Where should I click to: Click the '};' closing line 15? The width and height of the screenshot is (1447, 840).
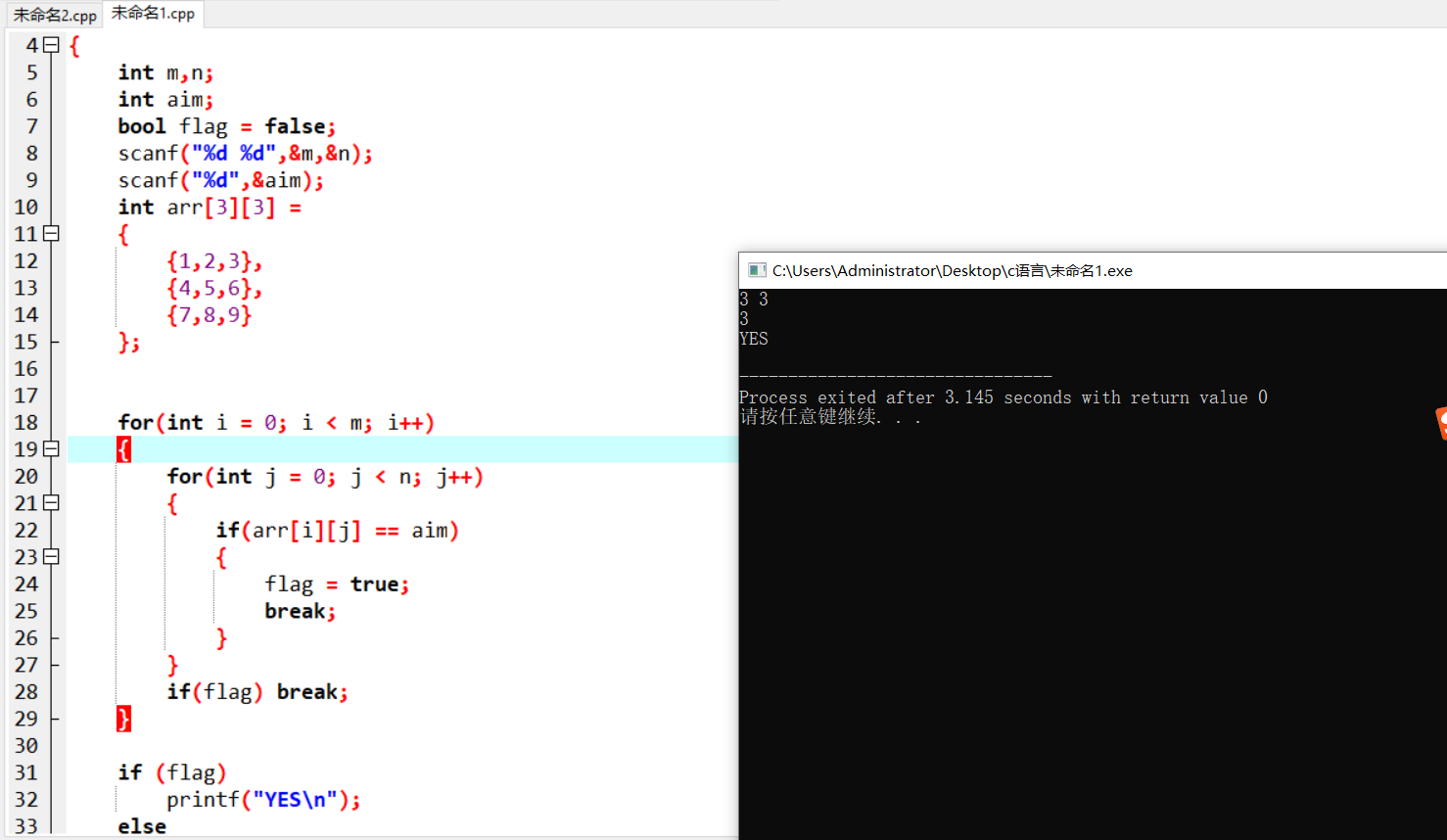click(129, 343)
